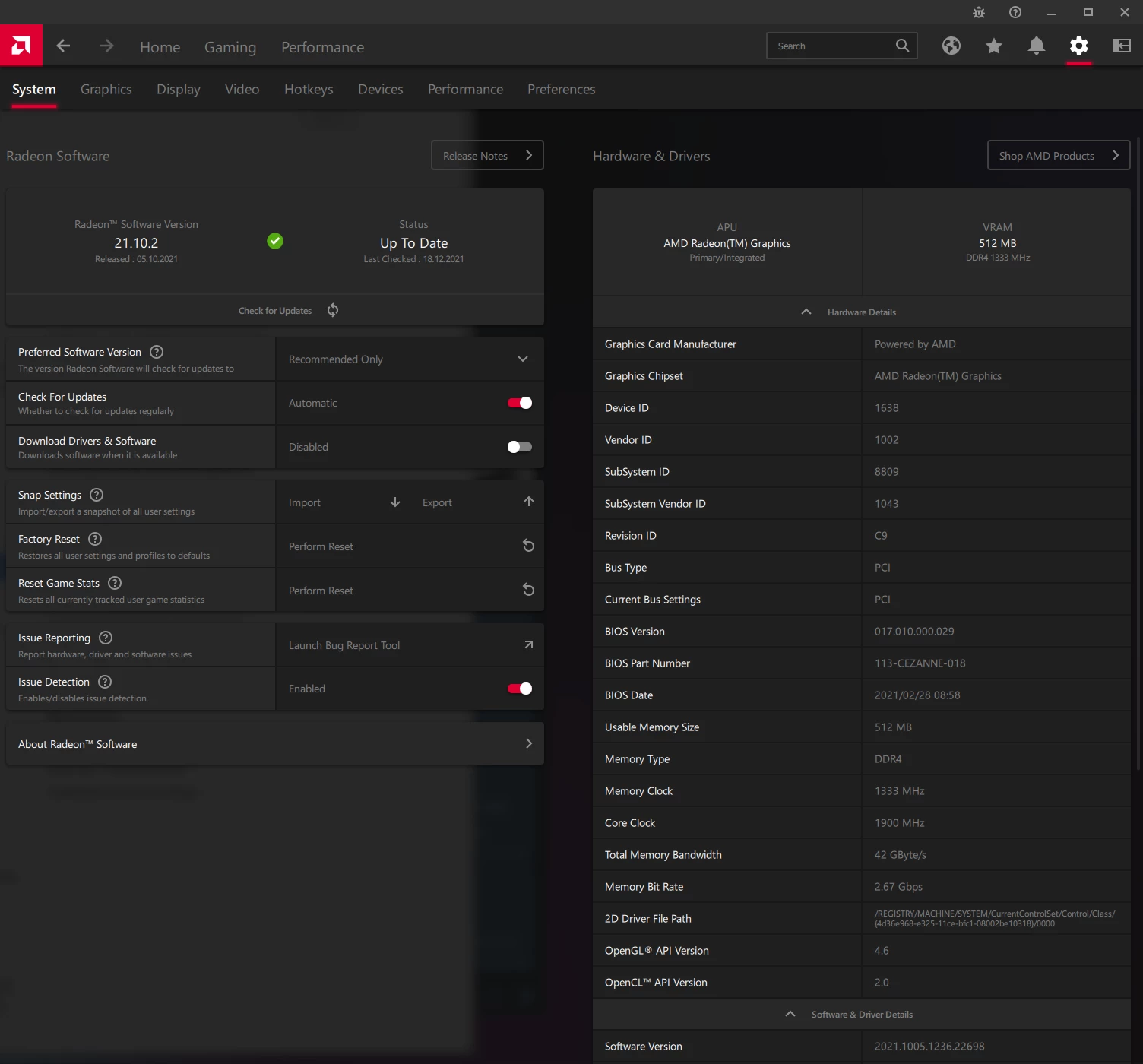Switch to the Graphics tab
Screen dimensions: 1143x1064
[106, 89]
